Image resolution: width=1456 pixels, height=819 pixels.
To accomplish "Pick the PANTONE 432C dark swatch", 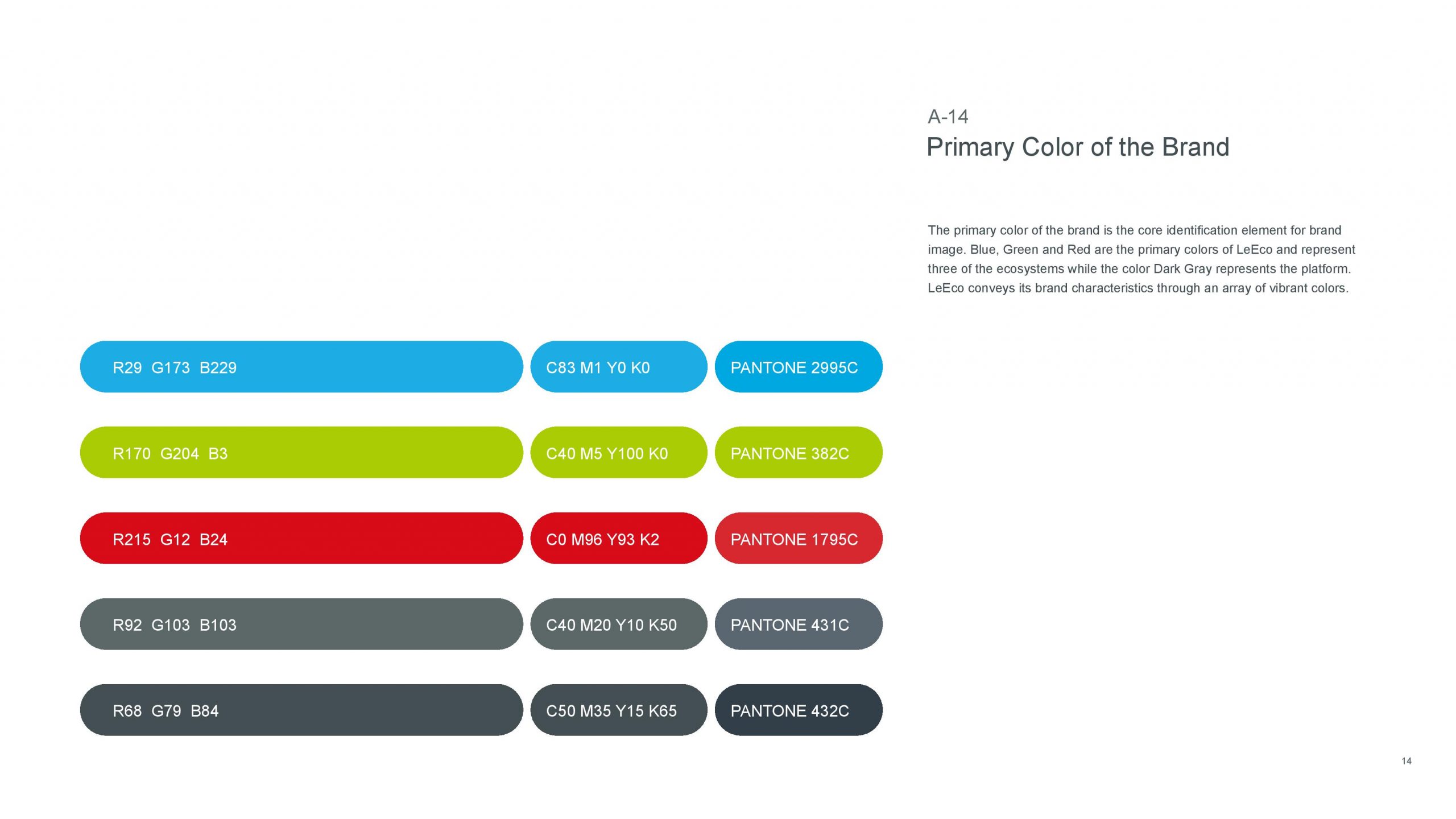I will pyautogui.click(x=798, y=710).
